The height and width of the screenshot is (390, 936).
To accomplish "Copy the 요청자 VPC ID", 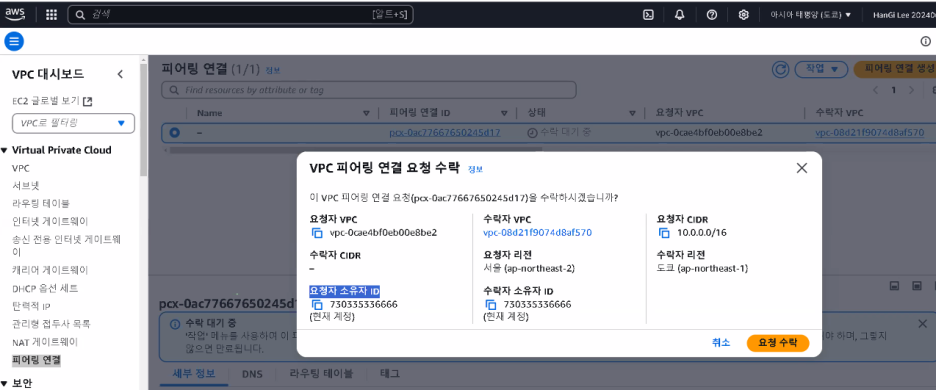I will (317, 233).
